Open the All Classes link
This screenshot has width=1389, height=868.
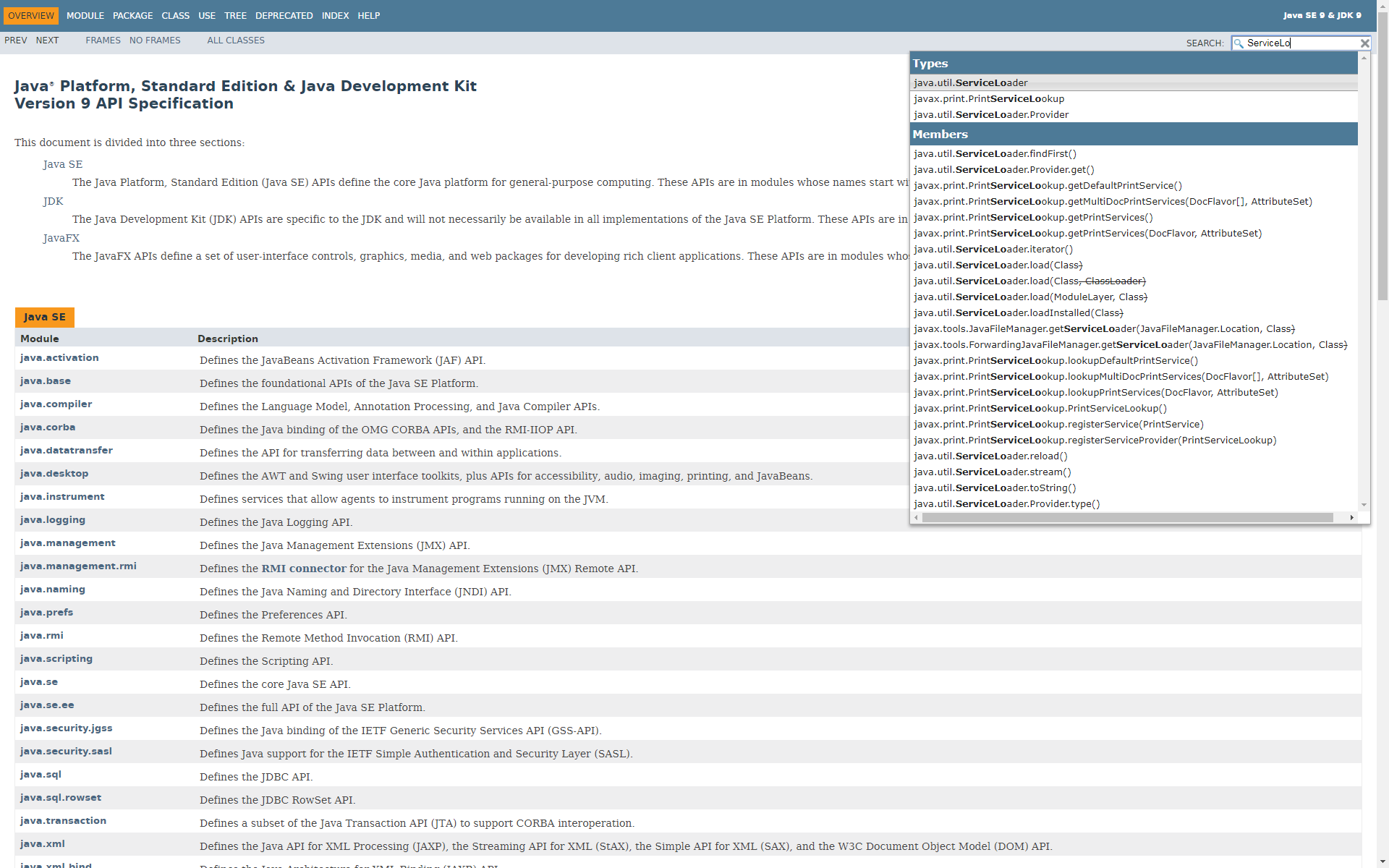tap(236, 41)
